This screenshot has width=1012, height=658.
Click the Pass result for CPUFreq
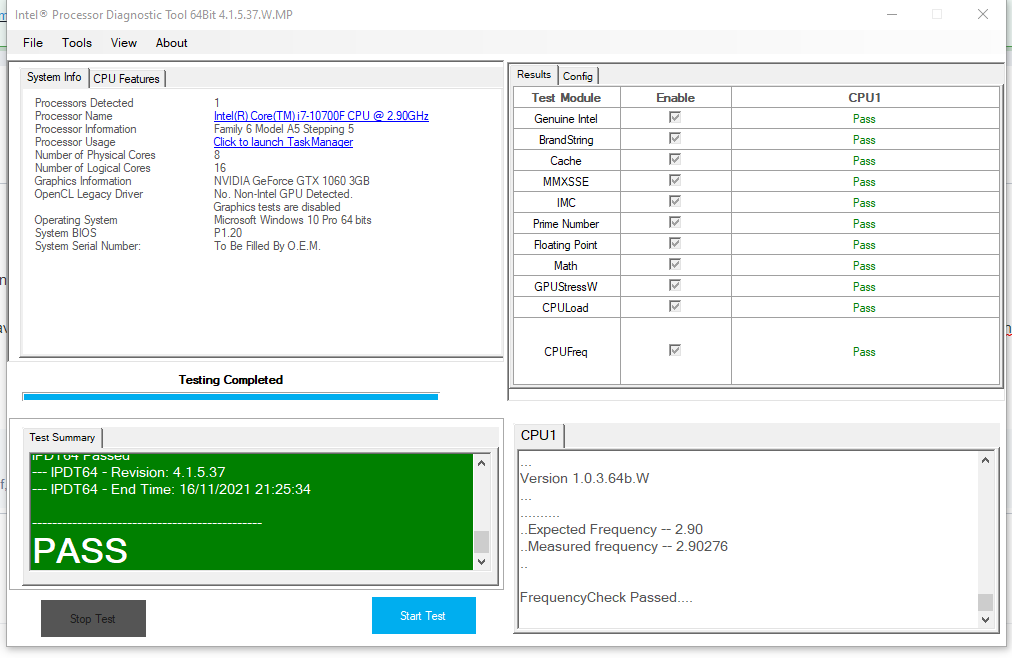[864, 352]
